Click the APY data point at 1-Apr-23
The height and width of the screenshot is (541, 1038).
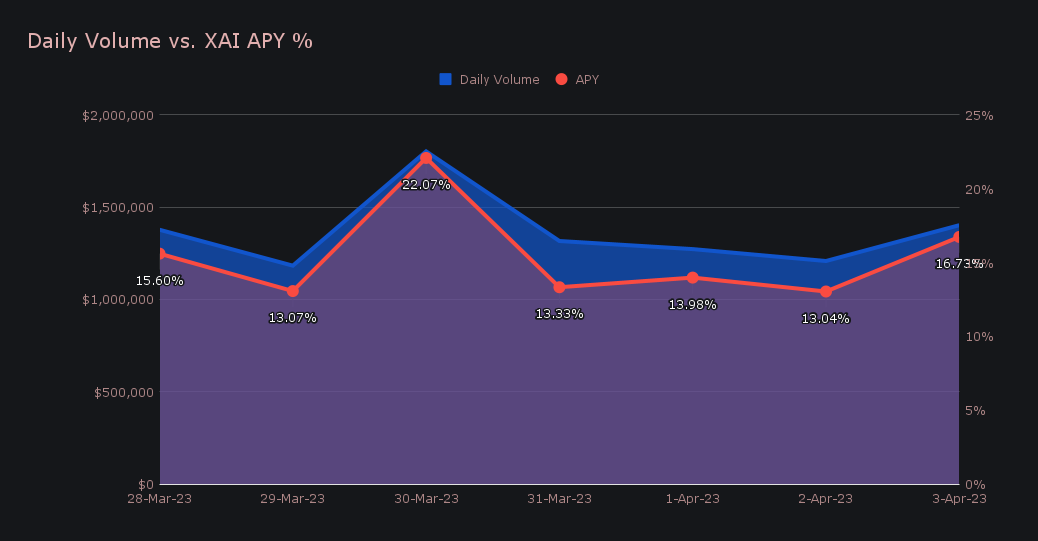pos(692,277)
